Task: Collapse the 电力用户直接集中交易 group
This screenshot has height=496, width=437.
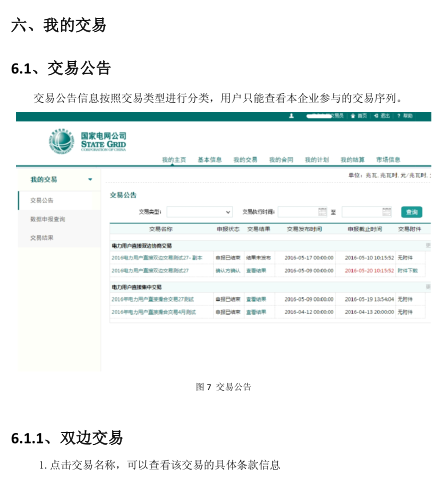Action: 428,287
